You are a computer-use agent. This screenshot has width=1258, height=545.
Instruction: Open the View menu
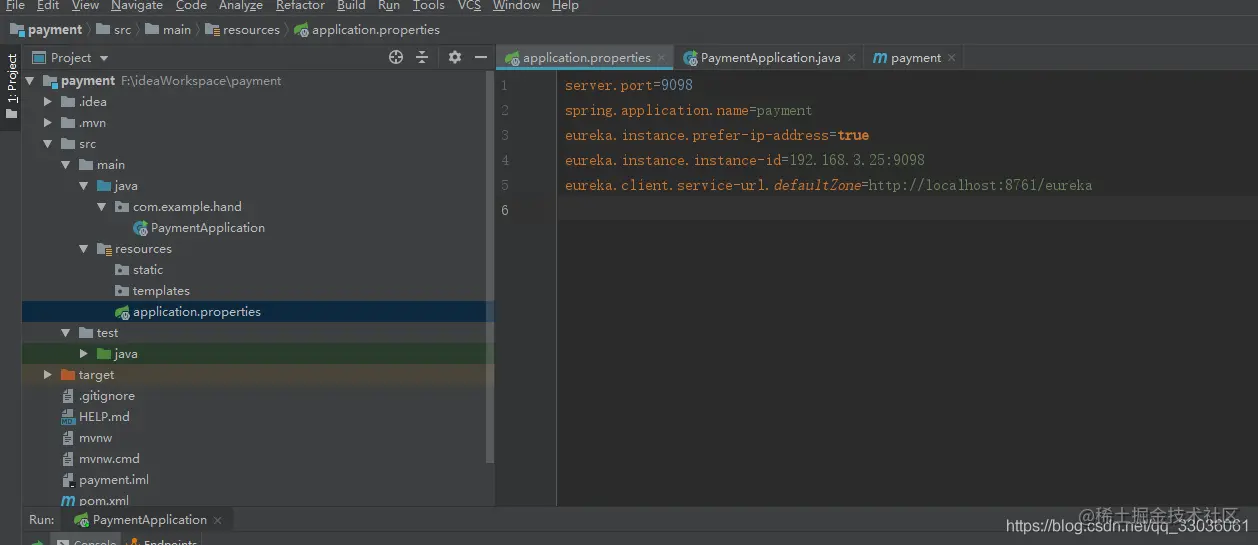85,5
